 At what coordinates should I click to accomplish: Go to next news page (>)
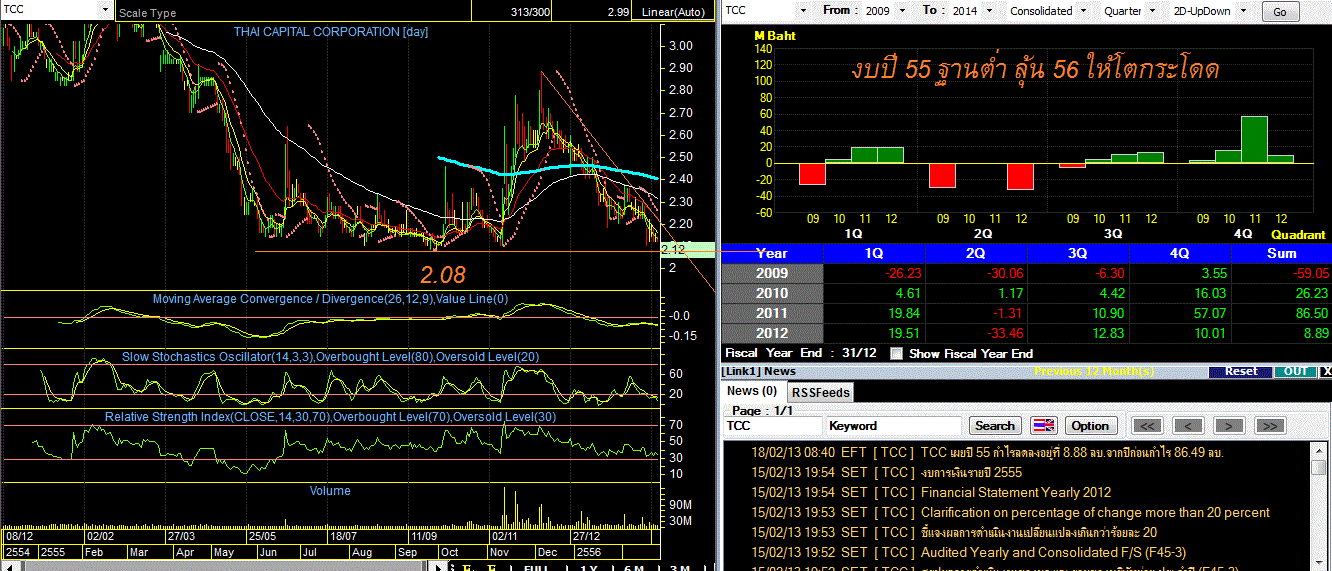point(1228,425)
